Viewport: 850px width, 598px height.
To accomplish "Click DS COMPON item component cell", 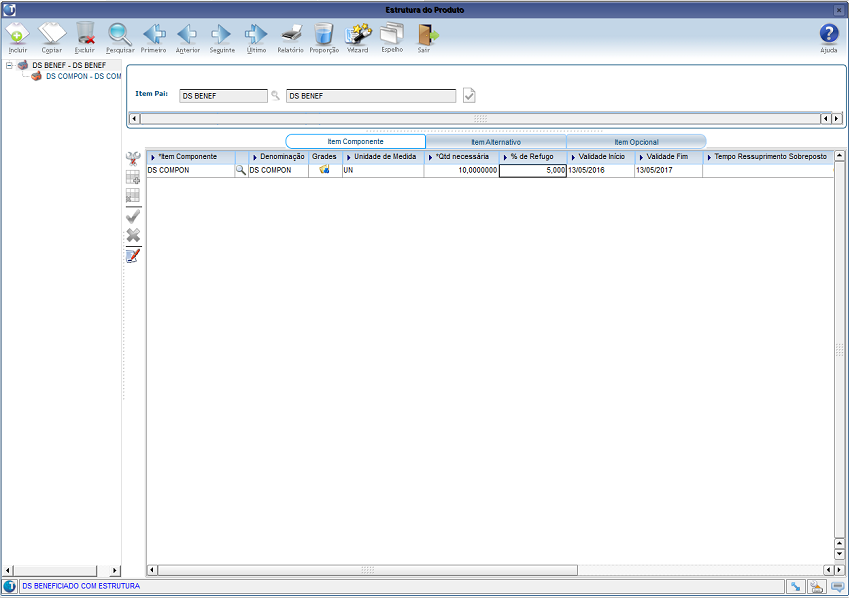I will [190, 170].
